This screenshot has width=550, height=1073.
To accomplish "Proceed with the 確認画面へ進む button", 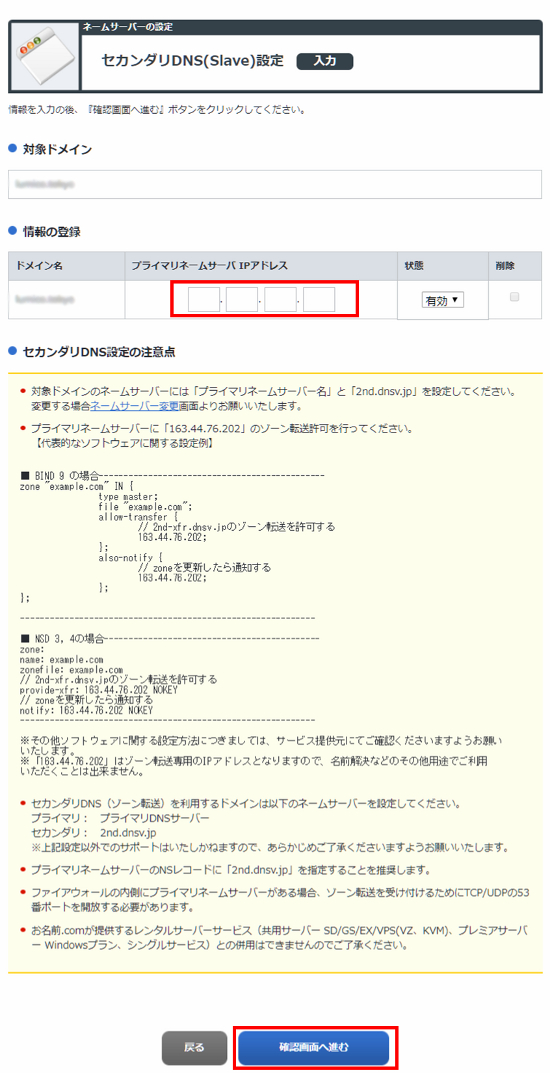I will (314, 1047).
